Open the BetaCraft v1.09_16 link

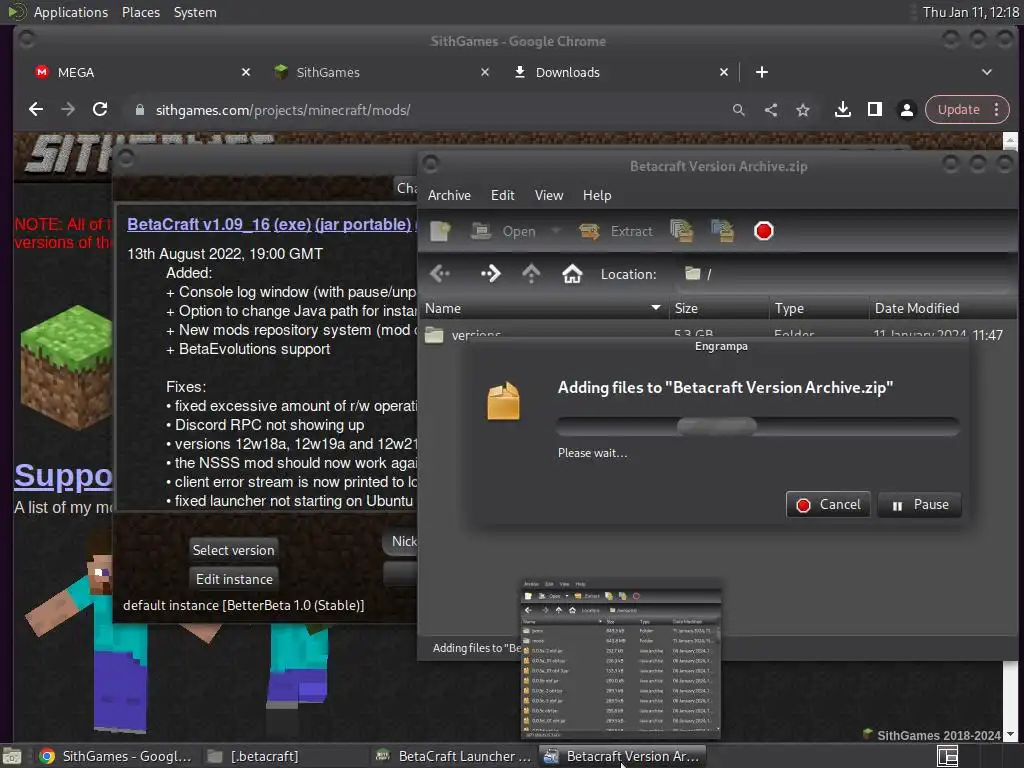(x=199, y=224)
